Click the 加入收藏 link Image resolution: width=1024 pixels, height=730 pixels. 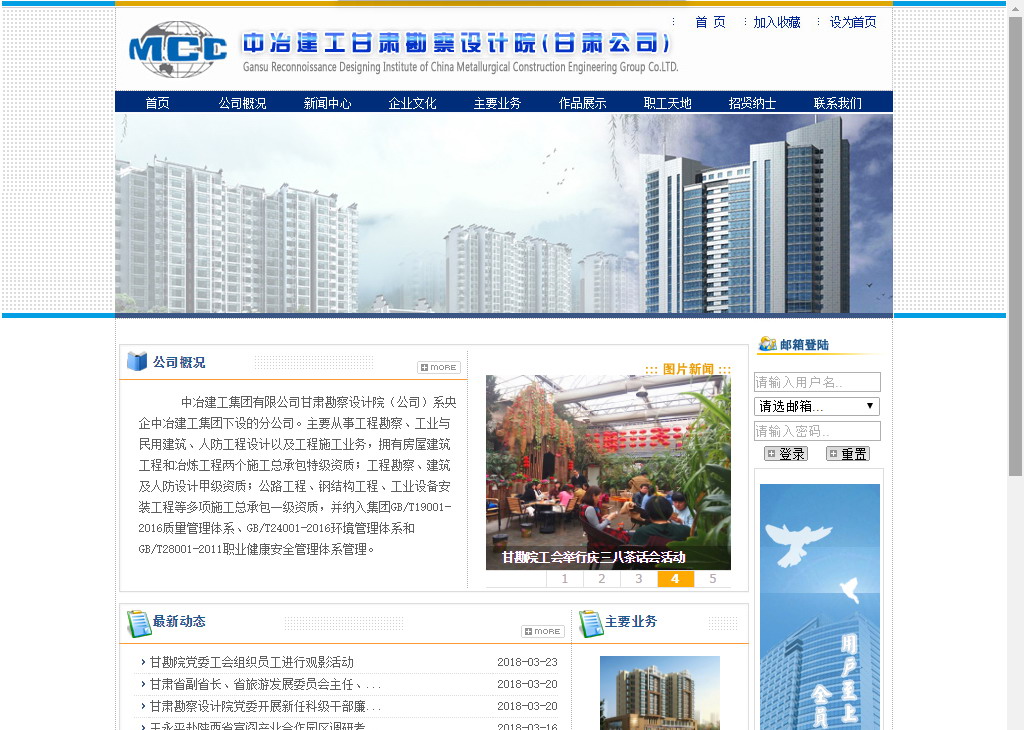coord(776,22)
